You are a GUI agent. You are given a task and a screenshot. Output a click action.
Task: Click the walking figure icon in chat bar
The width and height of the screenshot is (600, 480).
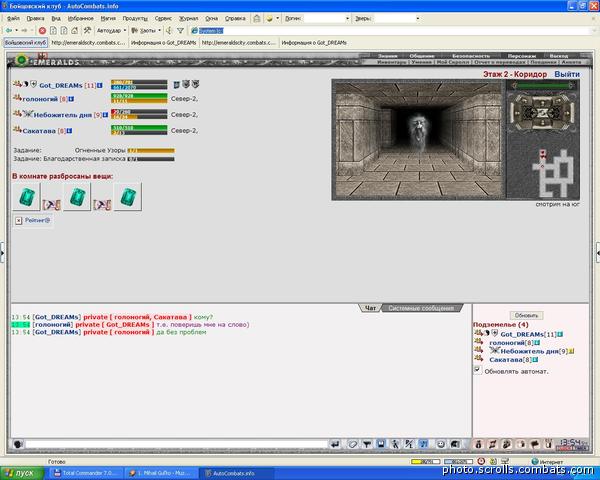395,444
